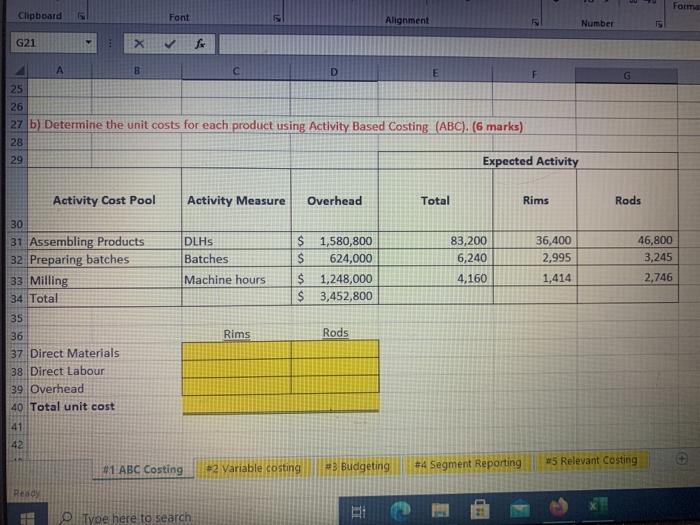Open the Insert Function fx dialog
This screenshot has height=525, width=700.
(x=200, y=43)
